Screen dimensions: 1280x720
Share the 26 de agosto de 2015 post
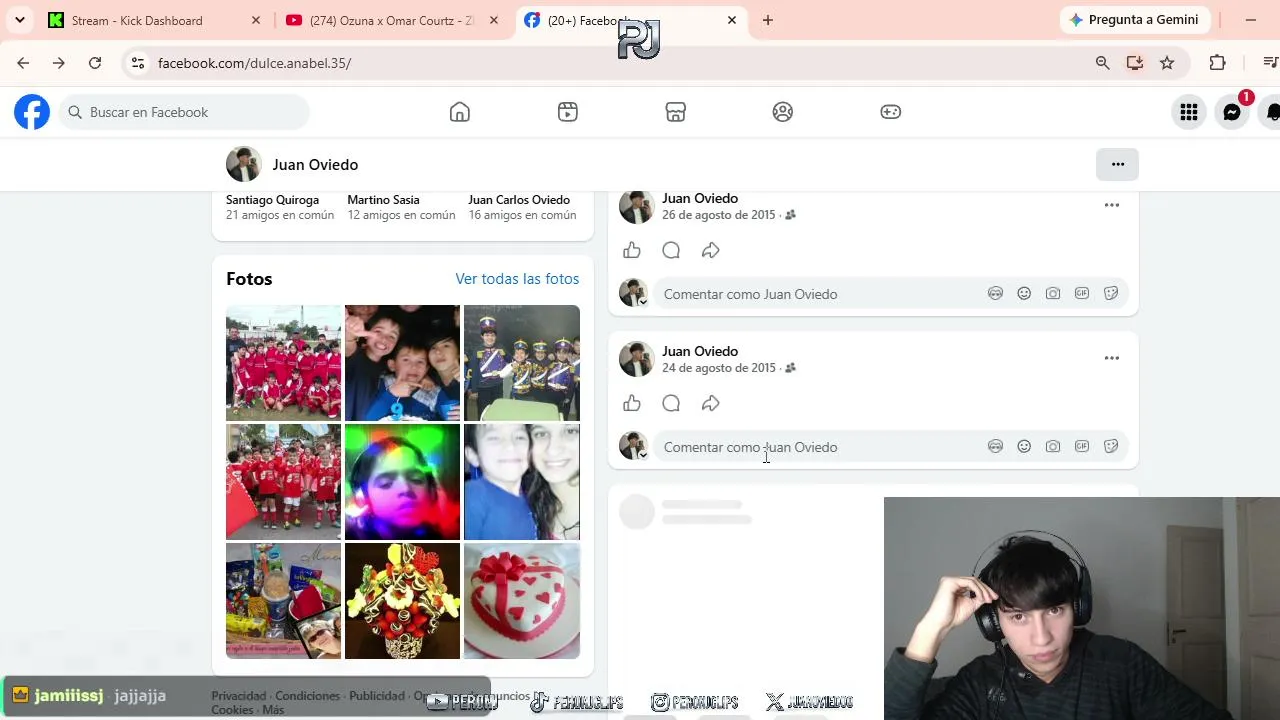711,250
